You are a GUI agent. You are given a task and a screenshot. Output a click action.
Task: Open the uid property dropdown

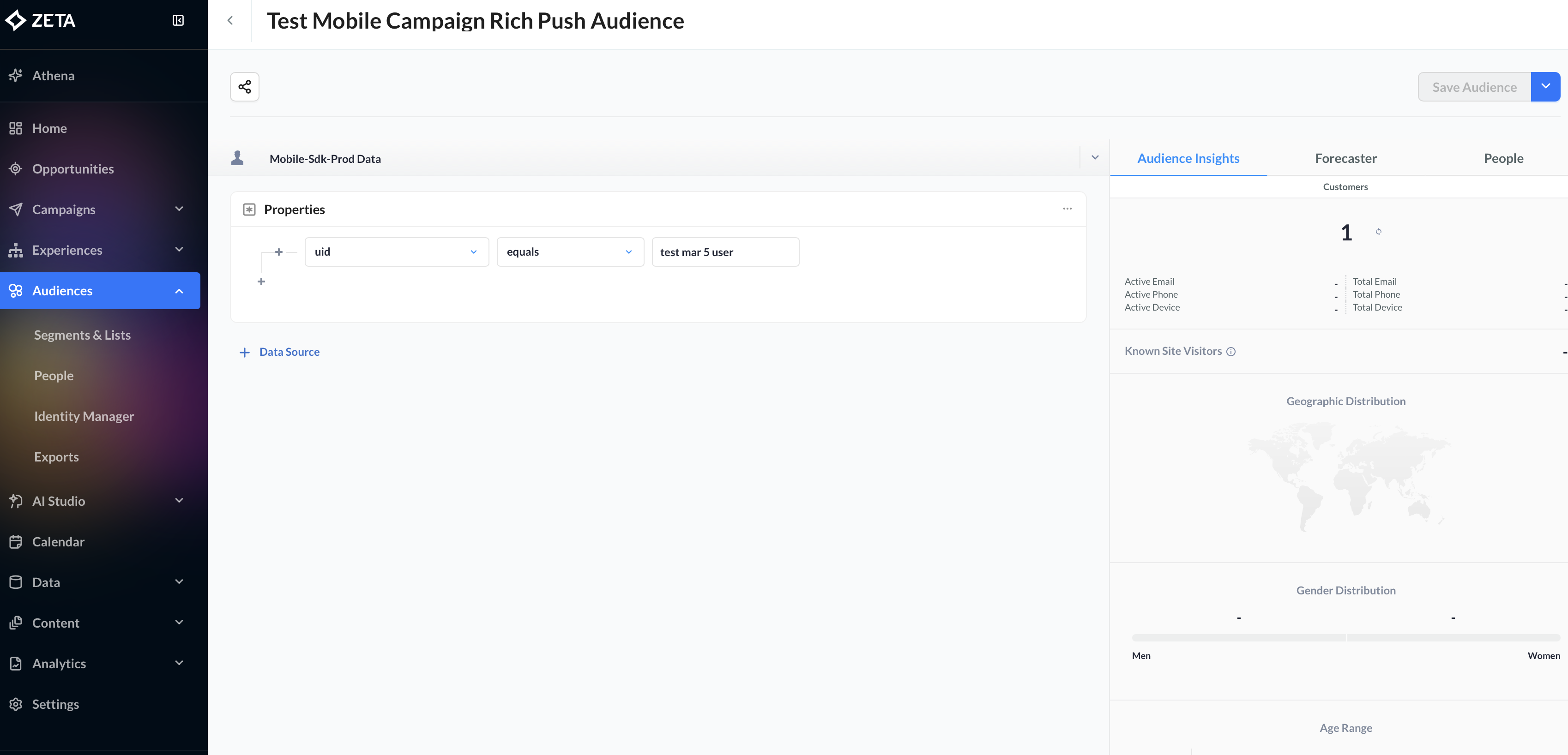396,252
